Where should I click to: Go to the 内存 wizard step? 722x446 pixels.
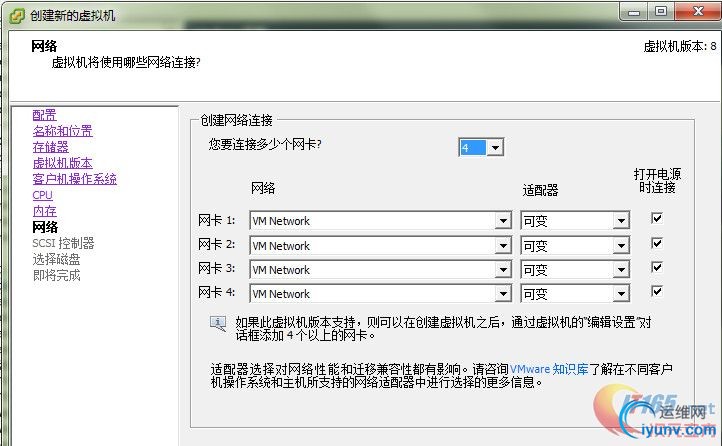point(44,211)
